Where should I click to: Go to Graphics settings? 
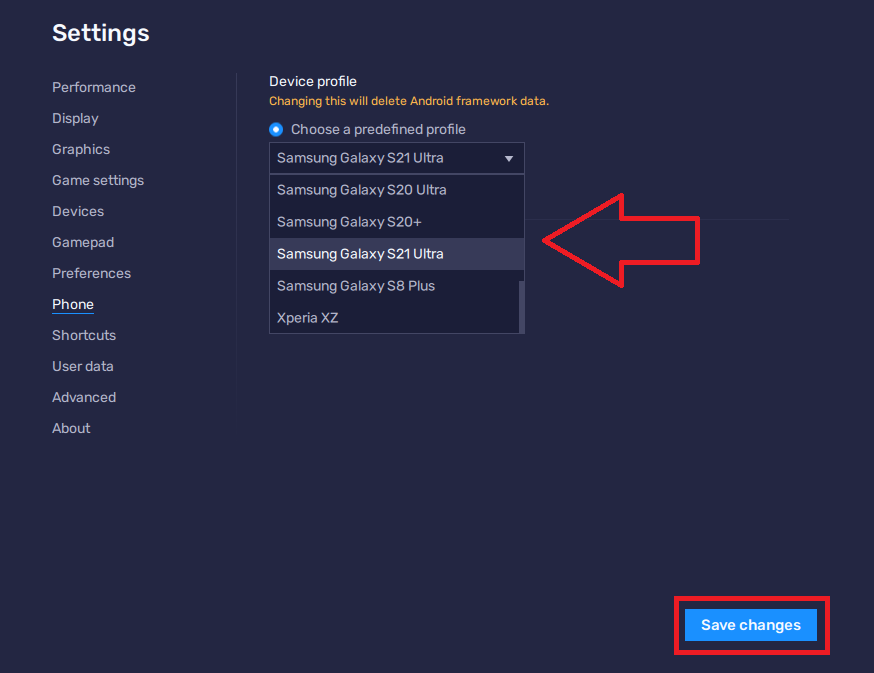81,149
